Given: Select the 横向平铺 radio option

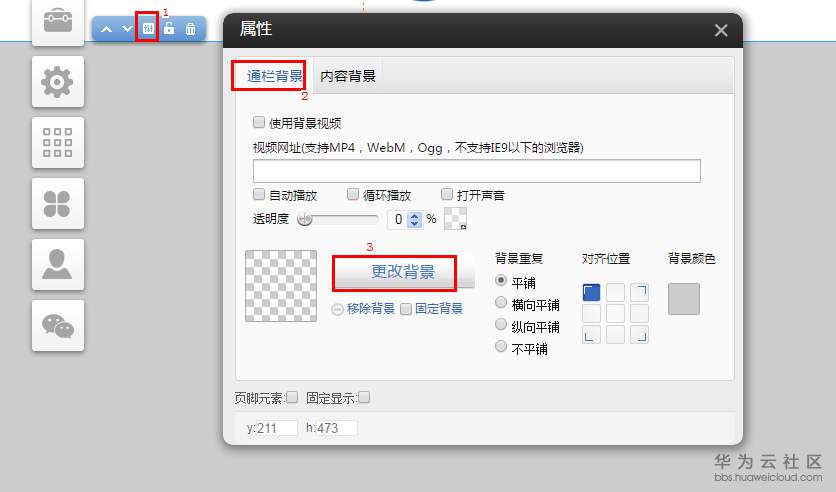Looking at the screenshot, I should pyautogui.click(x=501, y=302).
